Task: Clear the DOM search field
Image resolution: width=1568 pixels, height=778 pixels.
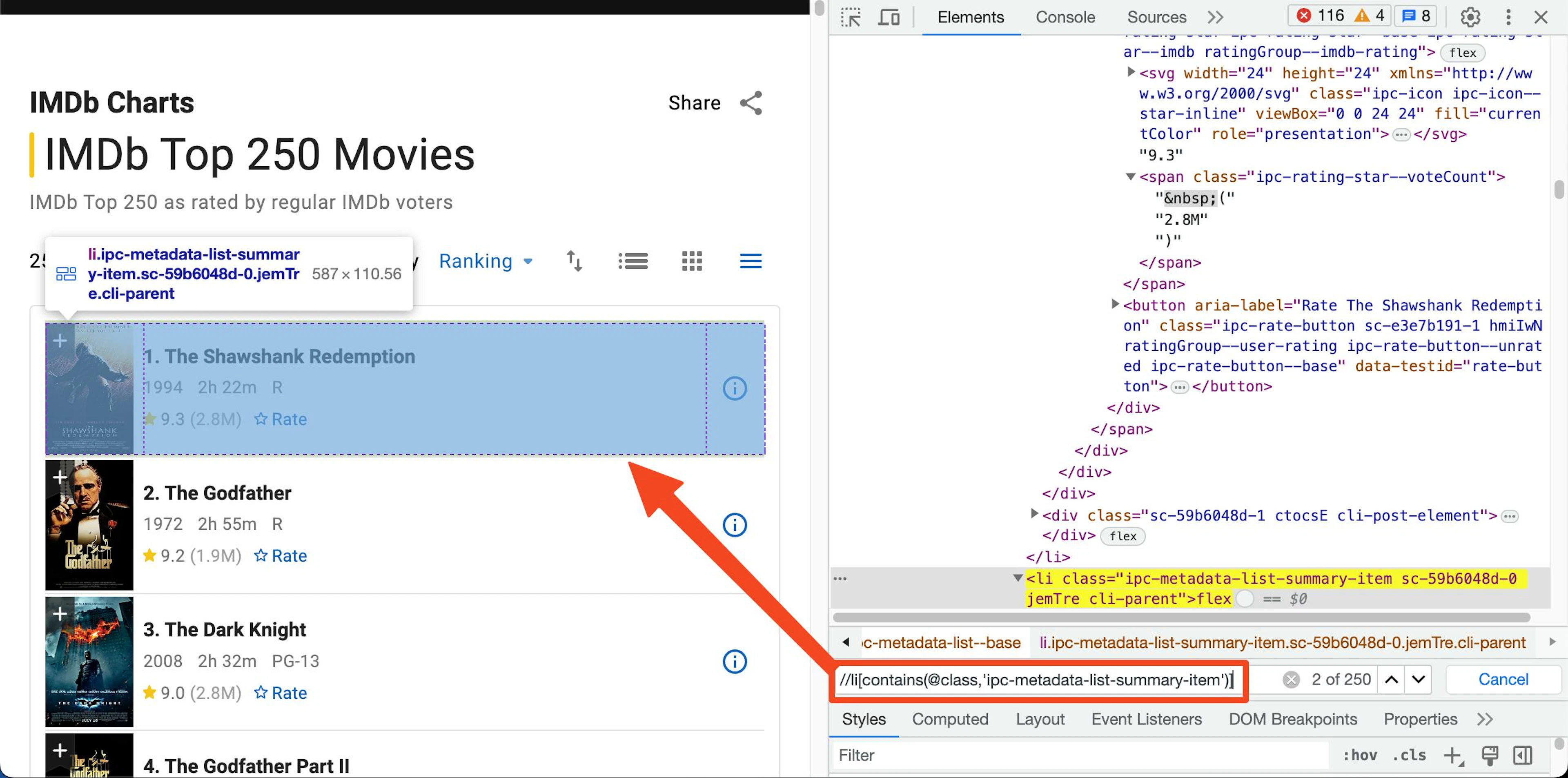Action: pyautogui.click(x=1290, y=680)
